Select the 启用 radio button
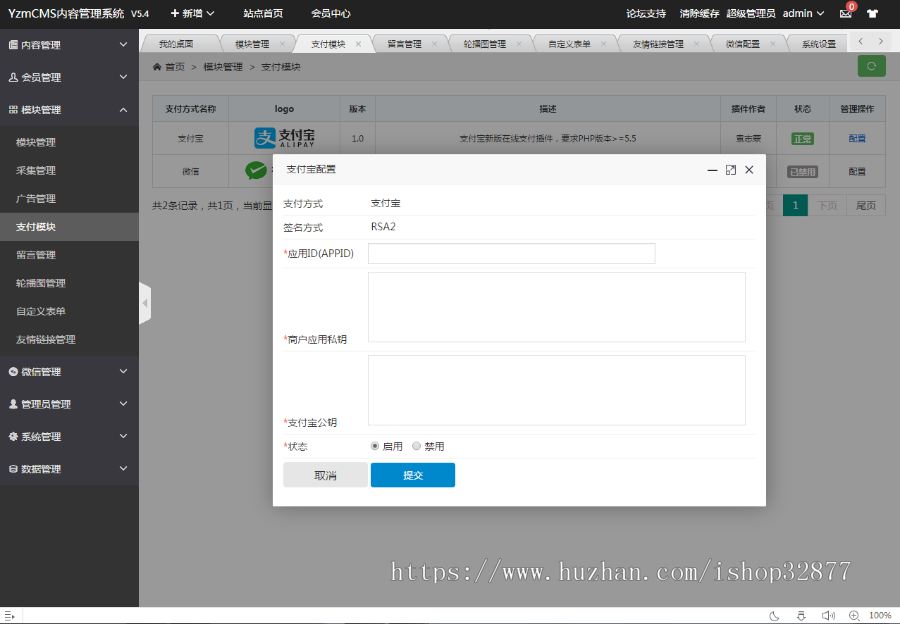The height and width of the screenshot is (624, 900). click(376, 447)
